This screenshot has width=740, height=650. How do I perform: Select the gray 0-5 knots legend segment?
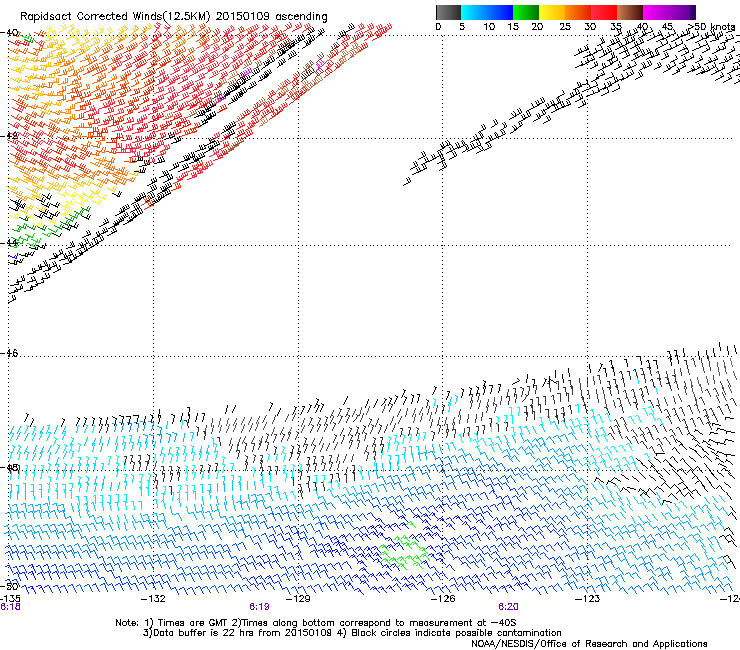tap(448, 12)
